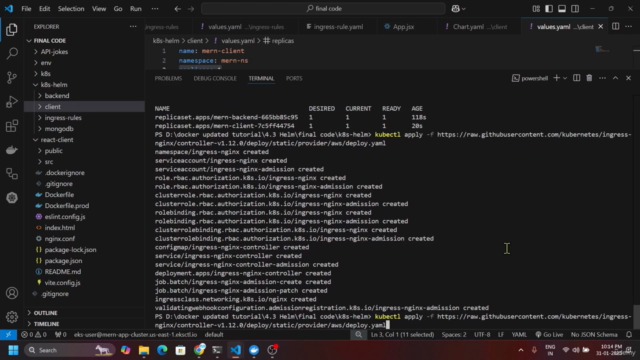Image resolution: width=640 pixels, height=360 pixels.
Task: Click the Explorer more actions ellipsis
Action: [133, 27]
